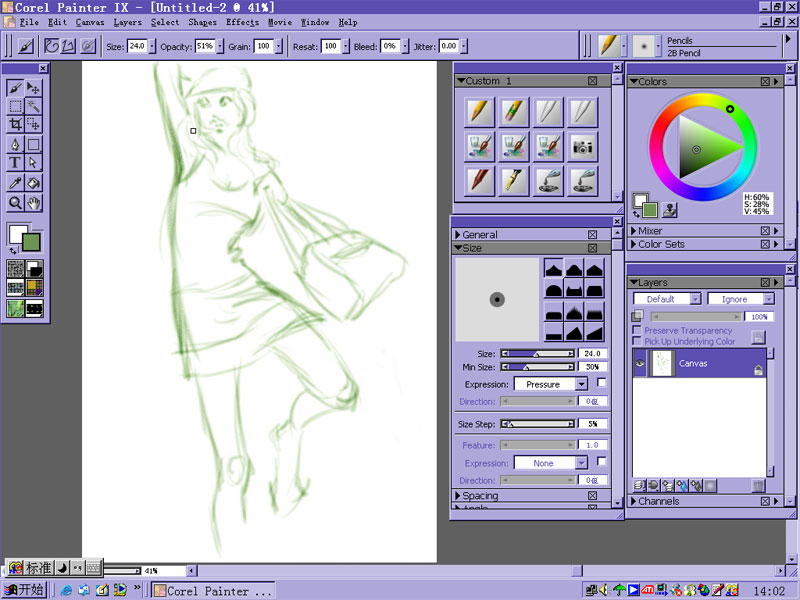Select the Text tool

tap(15, 163)
